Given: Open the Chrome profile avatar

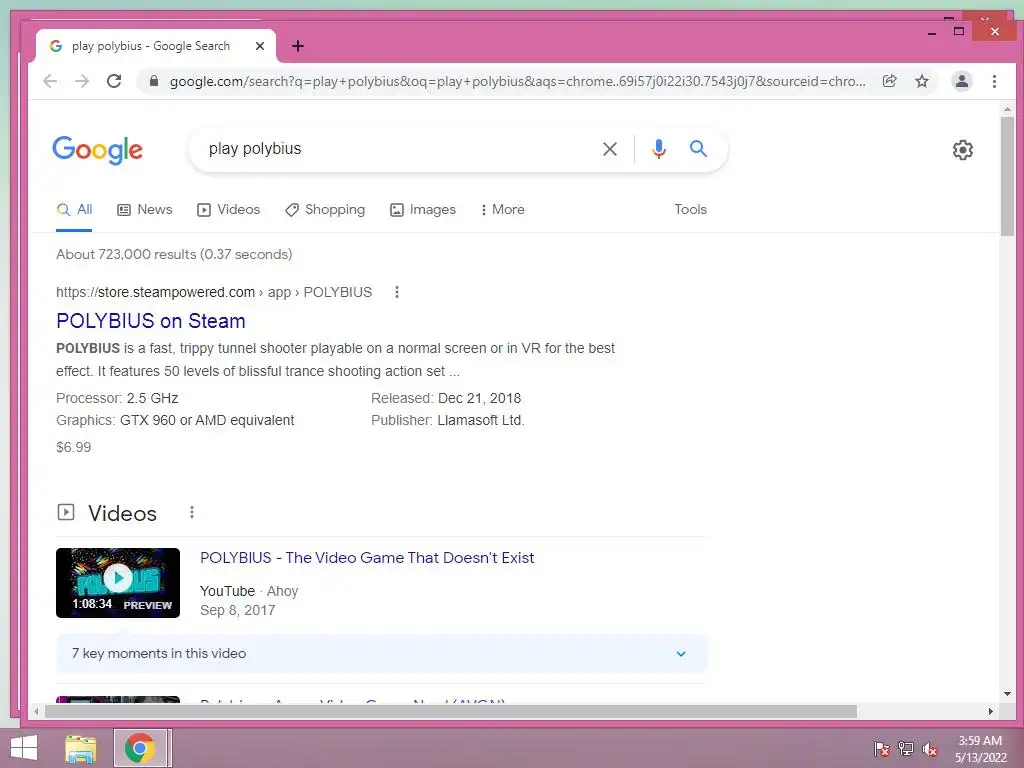Looking at the screenshot, I should click(x=961, y=81).
